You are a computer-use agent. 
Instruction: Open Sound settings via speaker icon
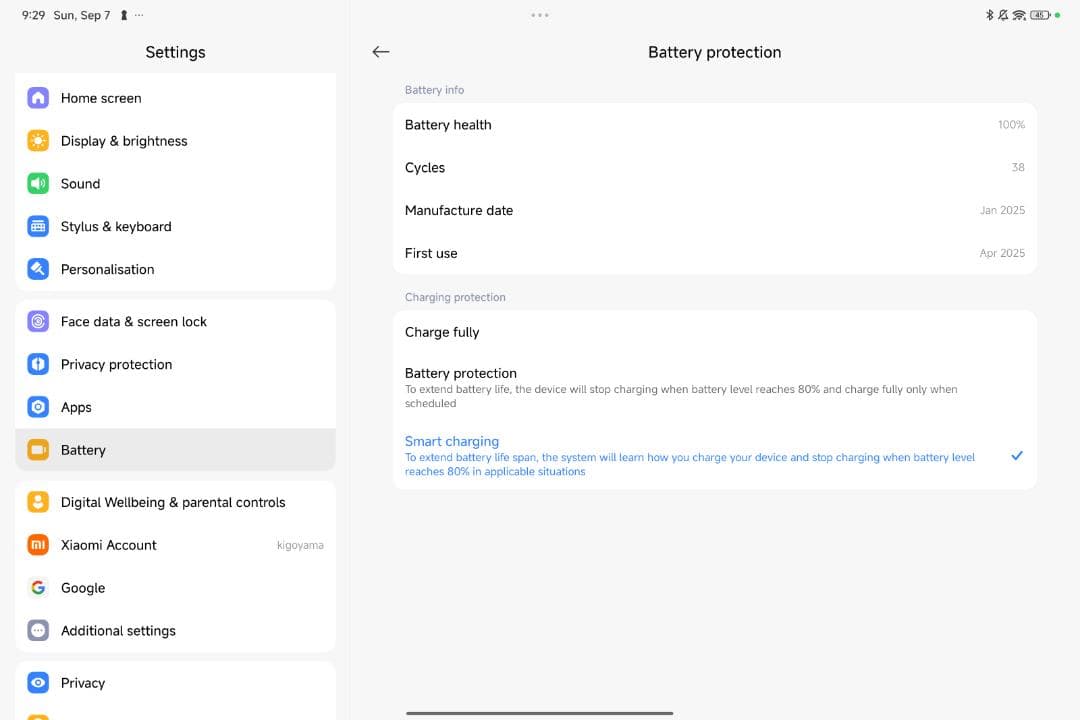(38, 183)
